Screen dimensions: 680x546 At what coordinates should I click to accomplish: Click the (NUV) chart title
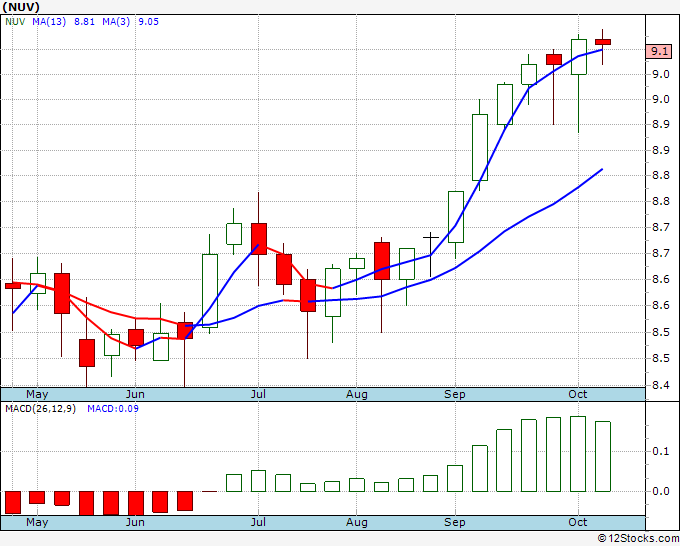pyautogui.click(x=21, y=7)
